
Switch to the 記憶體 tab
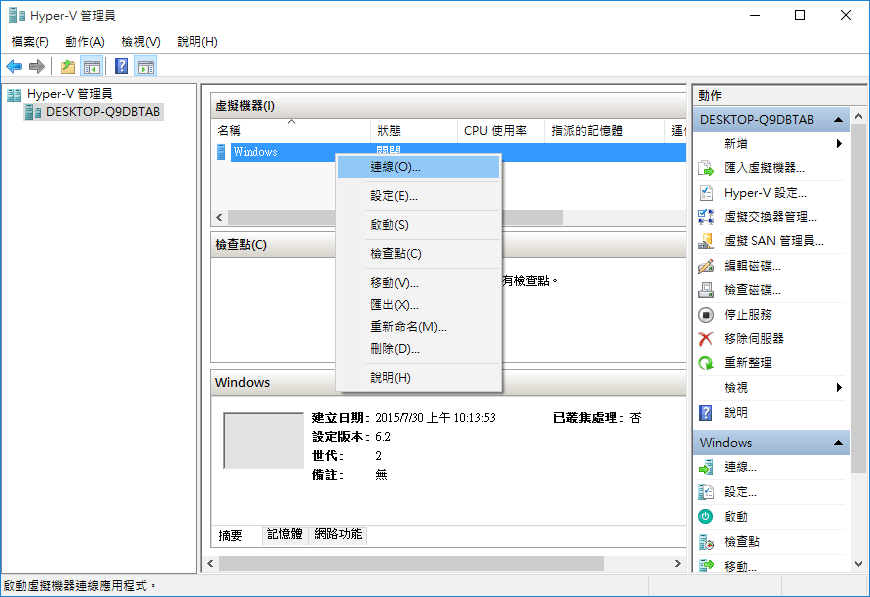285,534
